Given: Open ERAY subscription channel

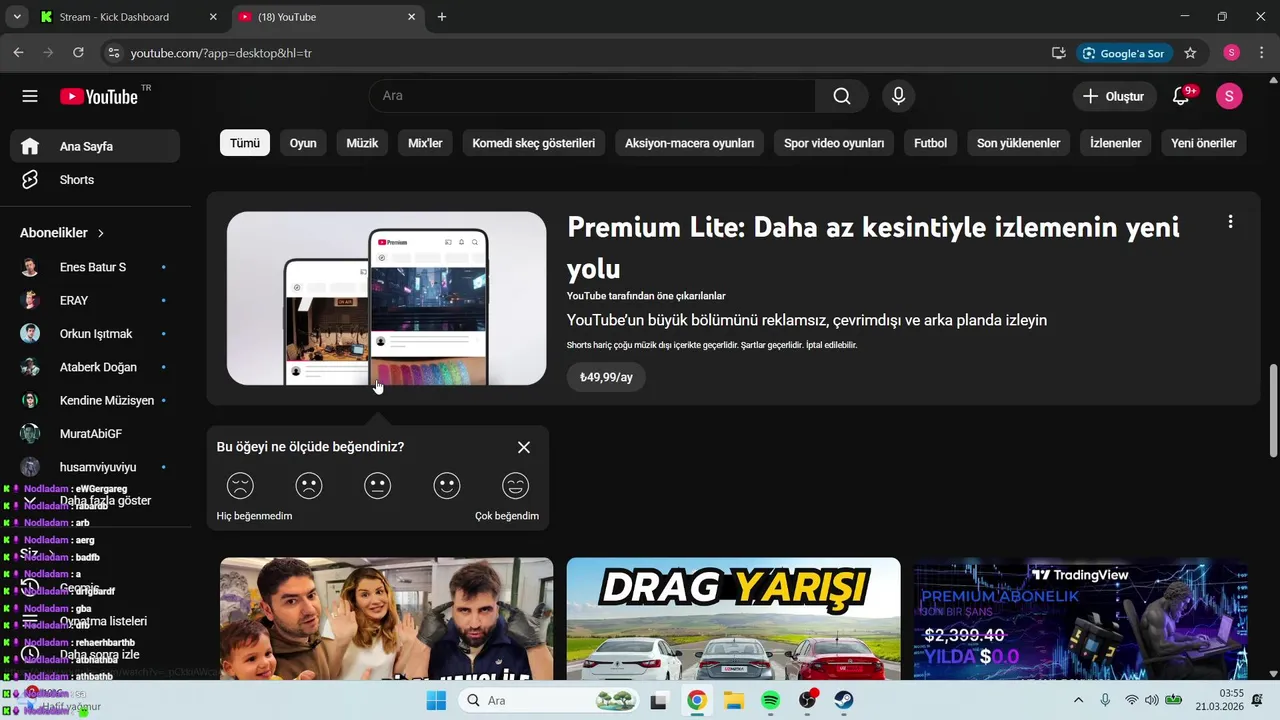Looking at the screenshot, I should (x=95, y=300).
